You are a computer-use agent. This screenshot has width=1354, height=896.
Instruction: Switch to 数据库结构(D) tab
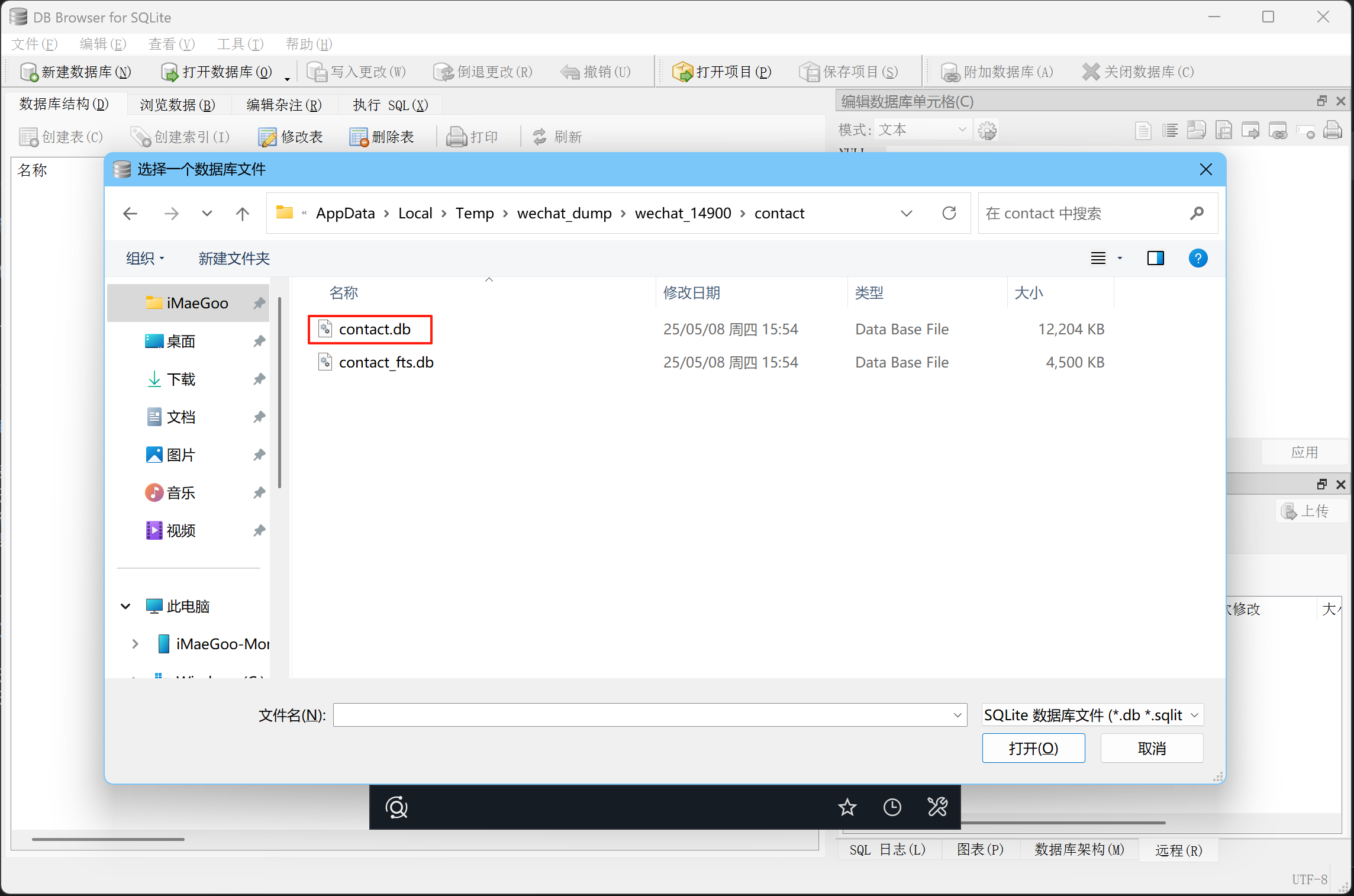pyautogui.click(x=64, y=104)
